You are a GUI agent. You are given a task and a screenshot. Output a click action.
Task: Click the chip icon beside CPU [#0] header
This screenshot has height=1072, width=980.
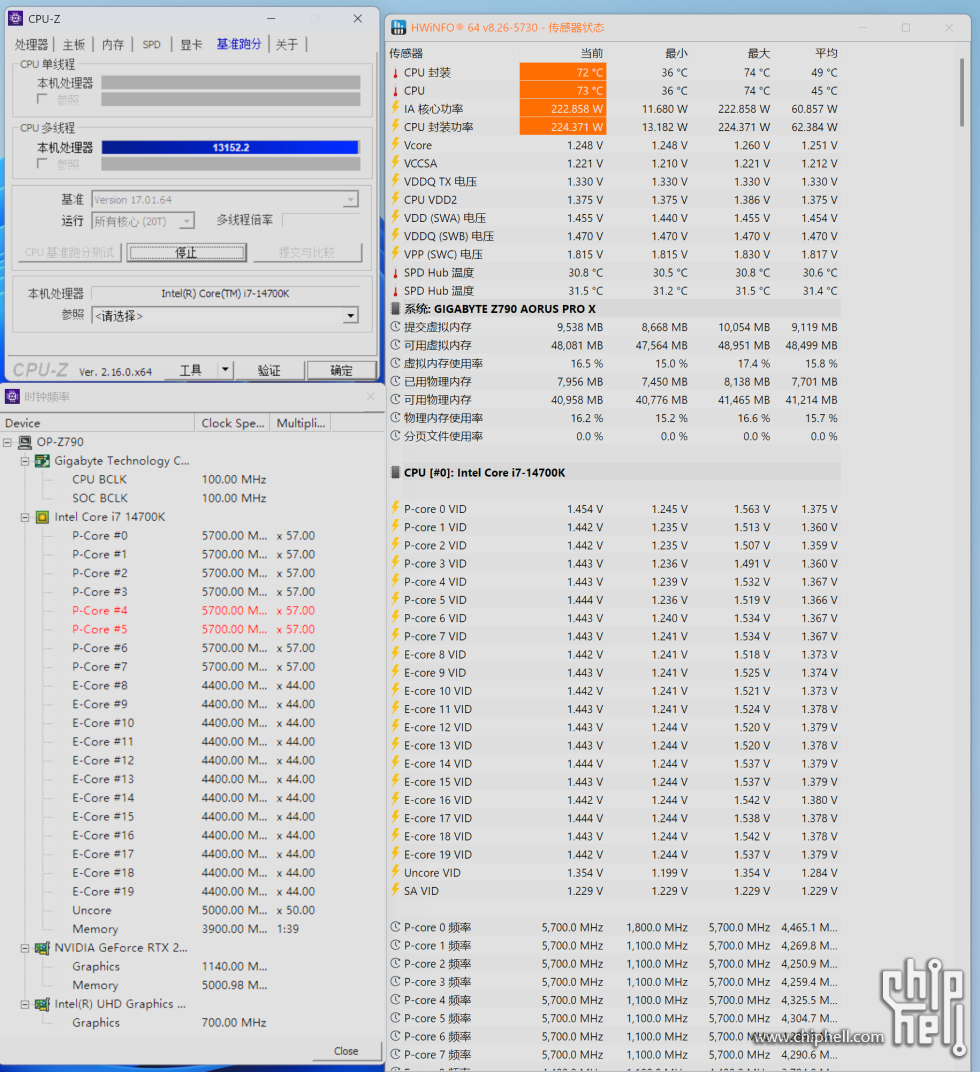(395, 472)
